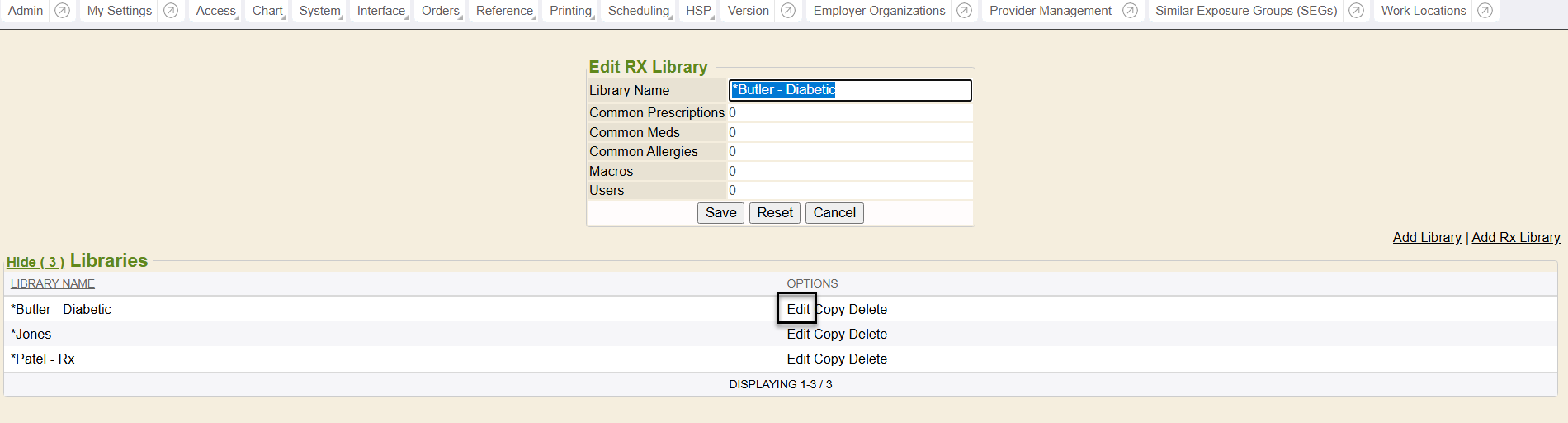The height and width of the screenshot is (423, 1568).
Task: Expand the Scheduling menu
Action: coord(639,11)
